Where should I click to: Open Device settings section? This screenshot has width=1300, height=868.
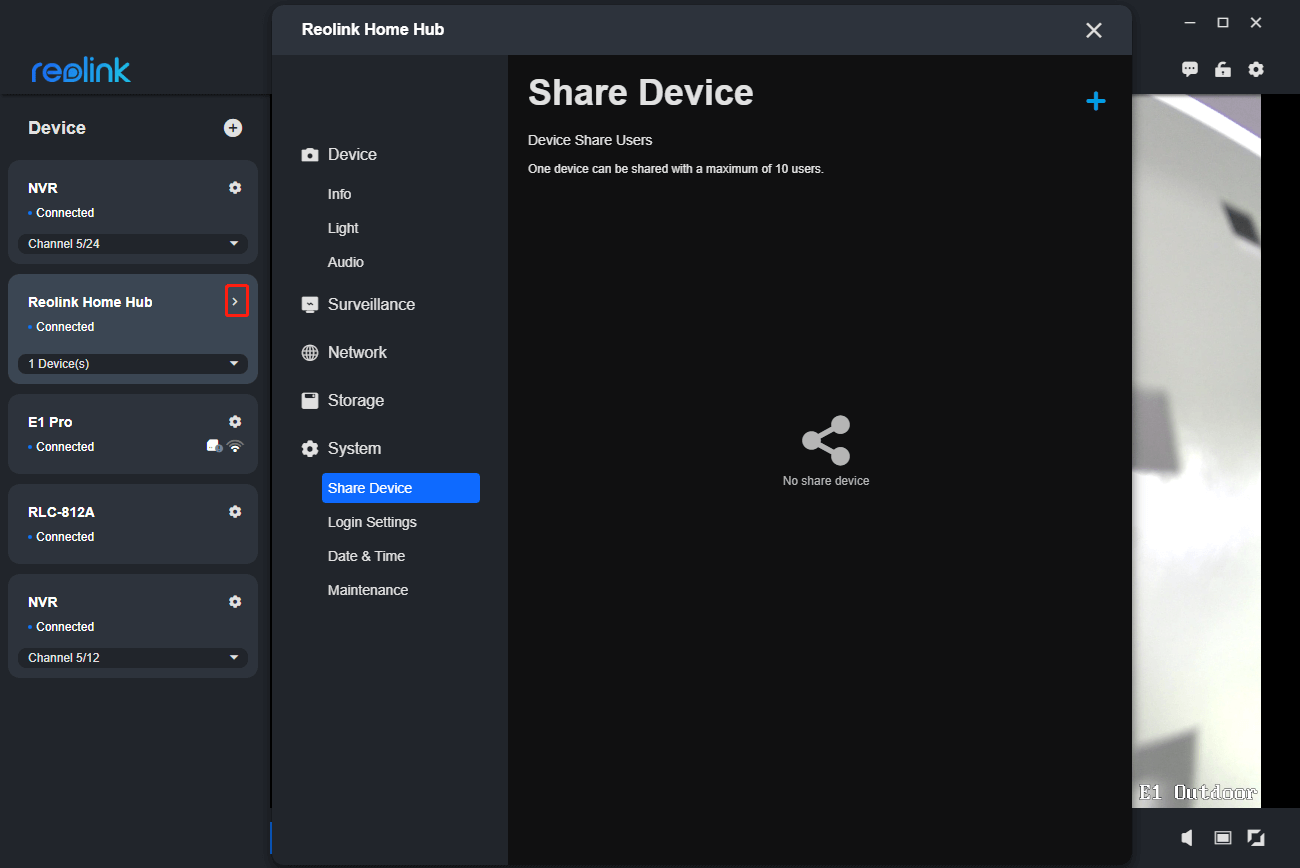click(x=352, y=154)
